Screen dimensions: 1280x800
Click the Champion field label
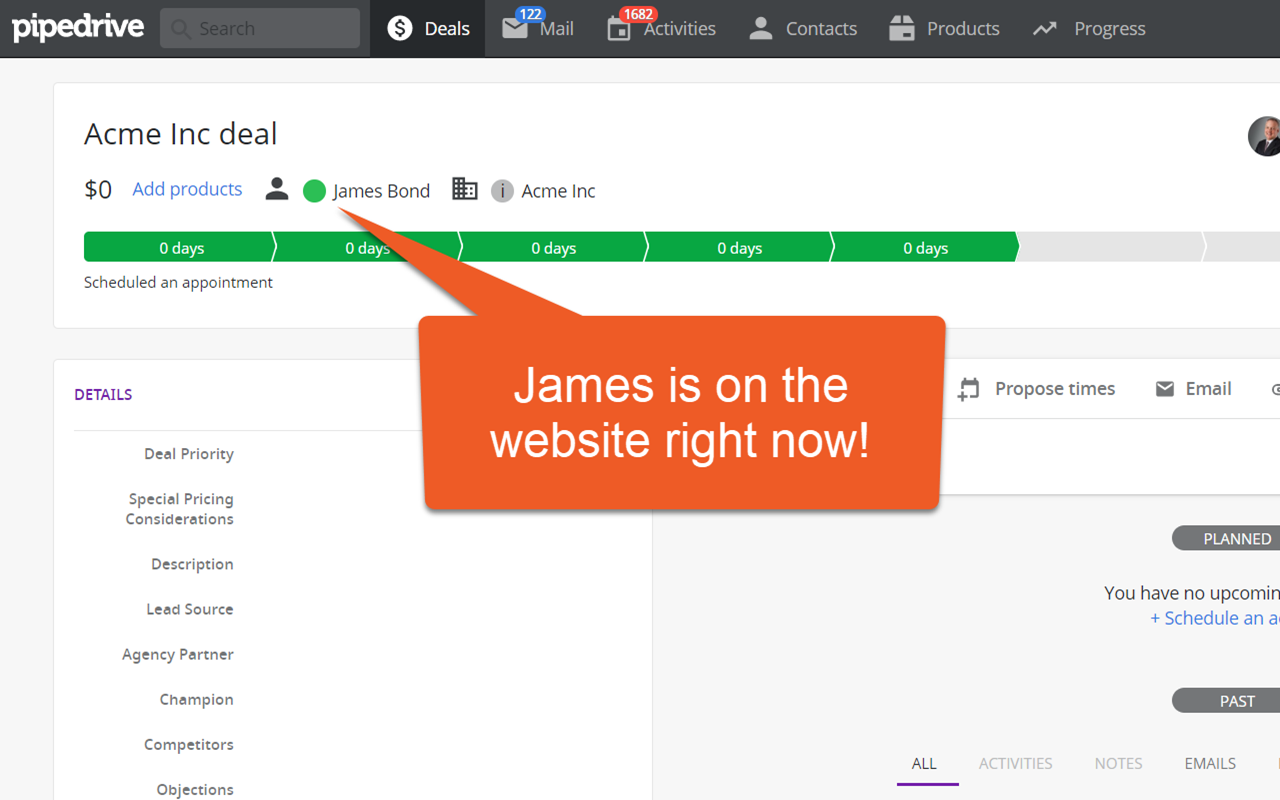pyautogui.click(x=196, y=699)
